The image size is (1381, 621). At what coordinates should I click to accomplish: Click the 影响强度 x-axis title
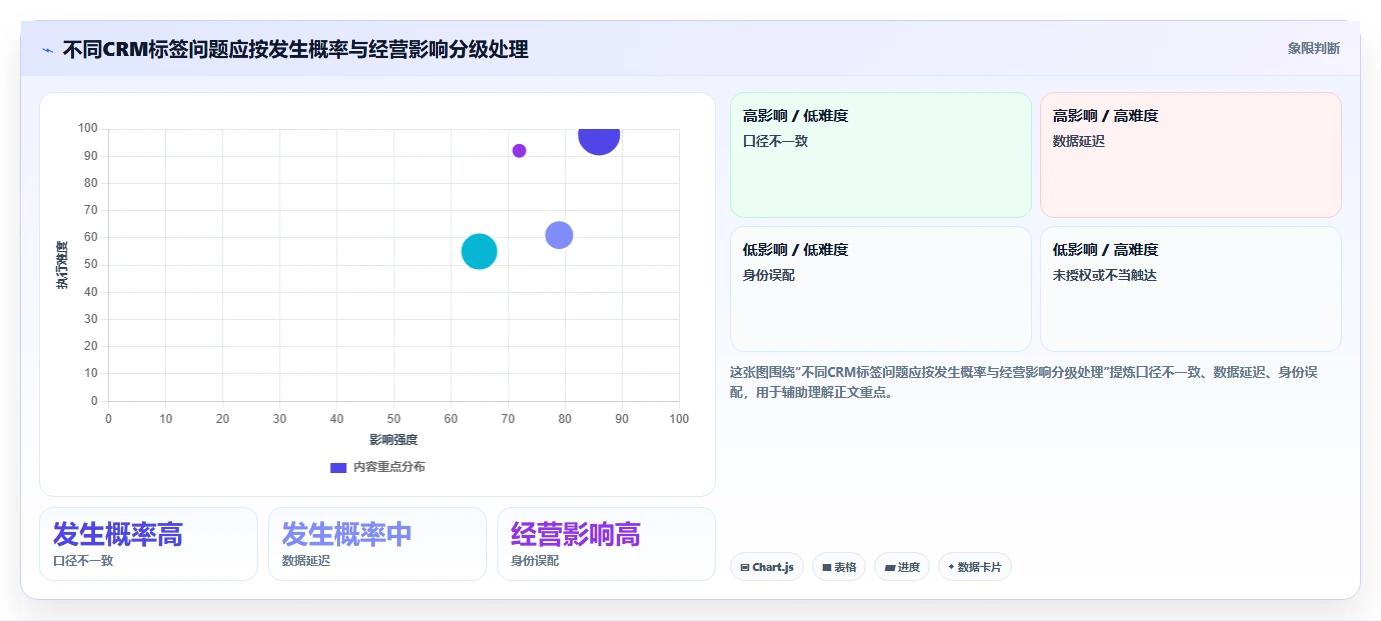[394, 439]
